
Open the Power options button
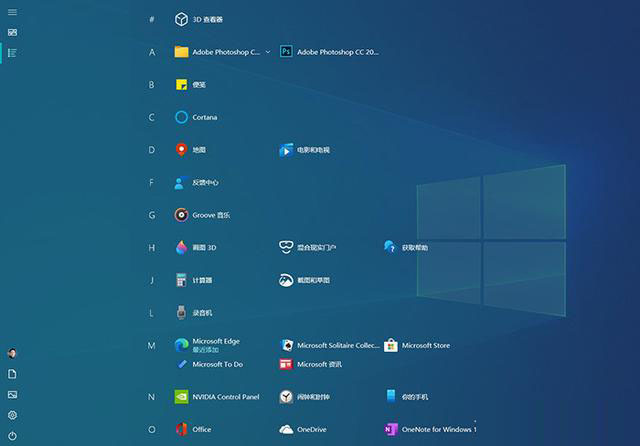click(12, 435)
